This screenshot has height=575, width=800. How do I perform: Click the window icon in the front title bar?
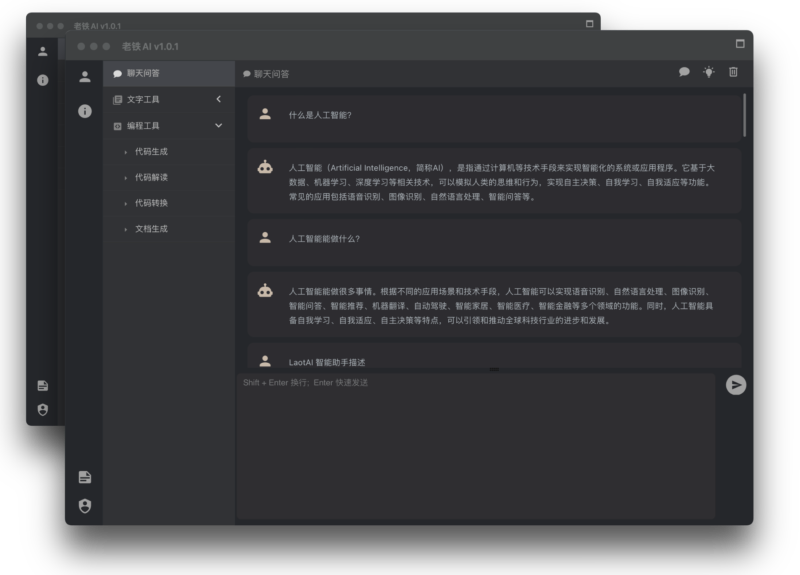point(740,44)
